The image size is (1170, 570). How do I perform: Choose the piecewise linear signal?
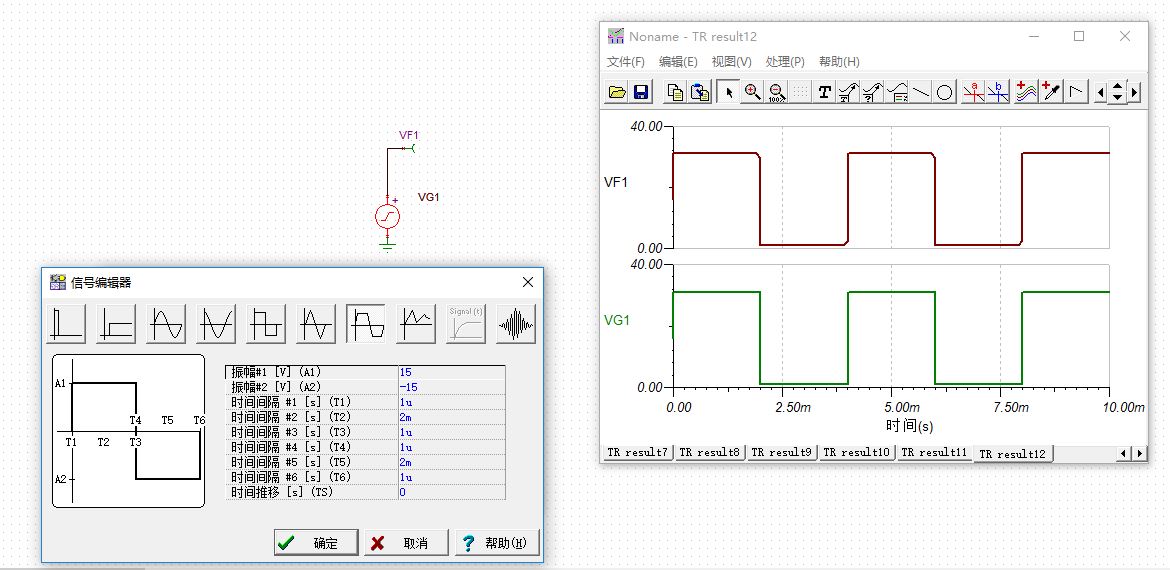(x=416, y=324)
